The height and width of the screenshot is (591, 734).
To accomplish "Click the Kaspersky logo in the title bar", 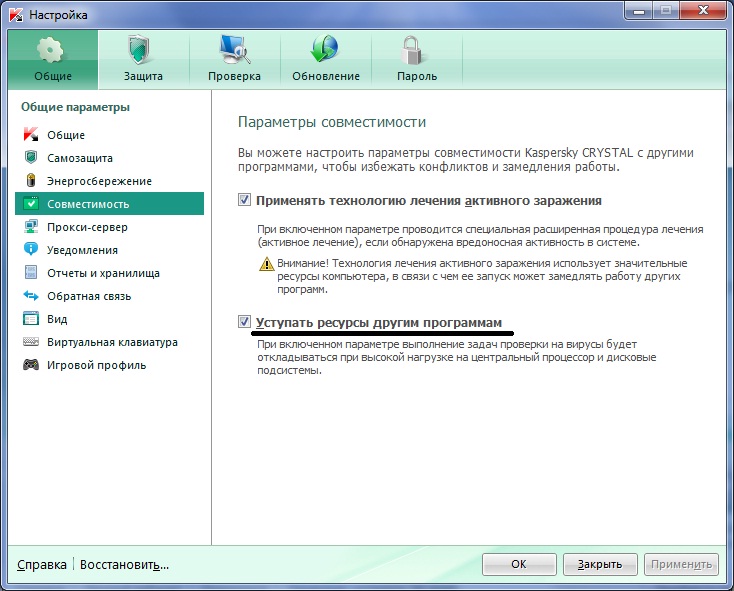I will (16, 15).
